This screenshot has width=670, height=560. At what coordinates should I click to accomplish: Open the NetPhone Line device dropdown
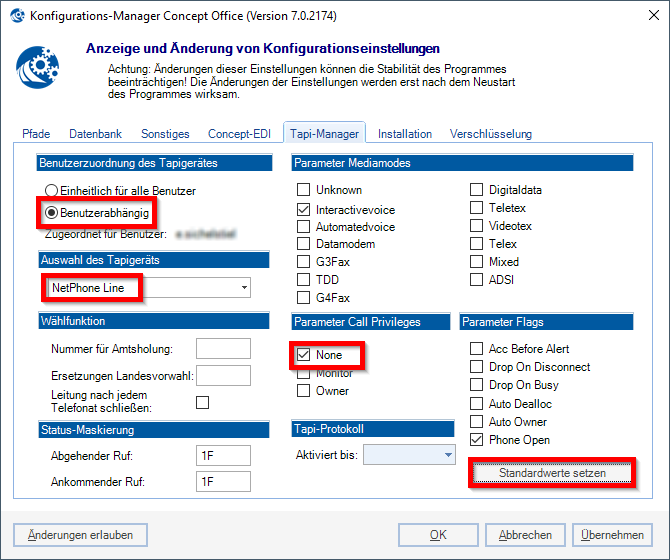click(244, 288)
